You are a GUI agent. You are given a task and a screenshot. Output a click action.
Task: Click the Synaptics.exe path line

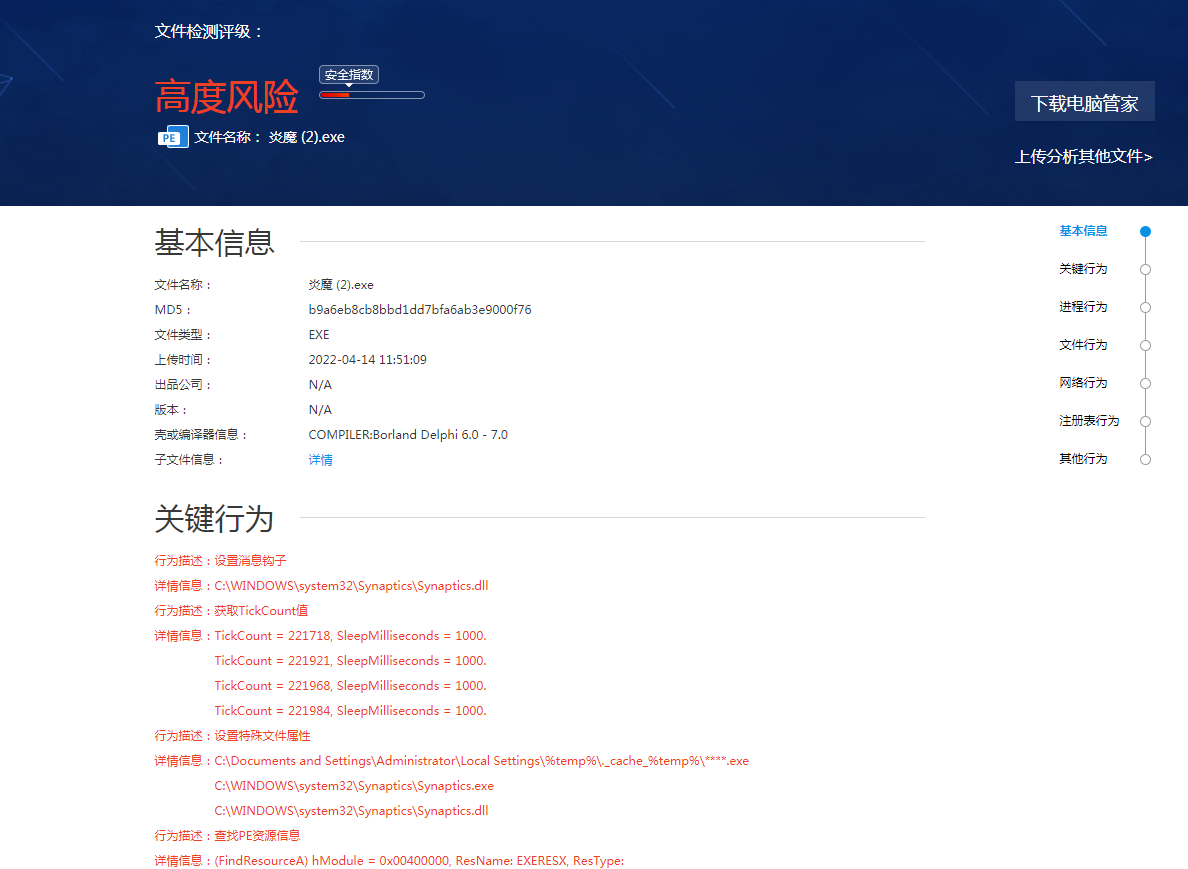(354, 786)
